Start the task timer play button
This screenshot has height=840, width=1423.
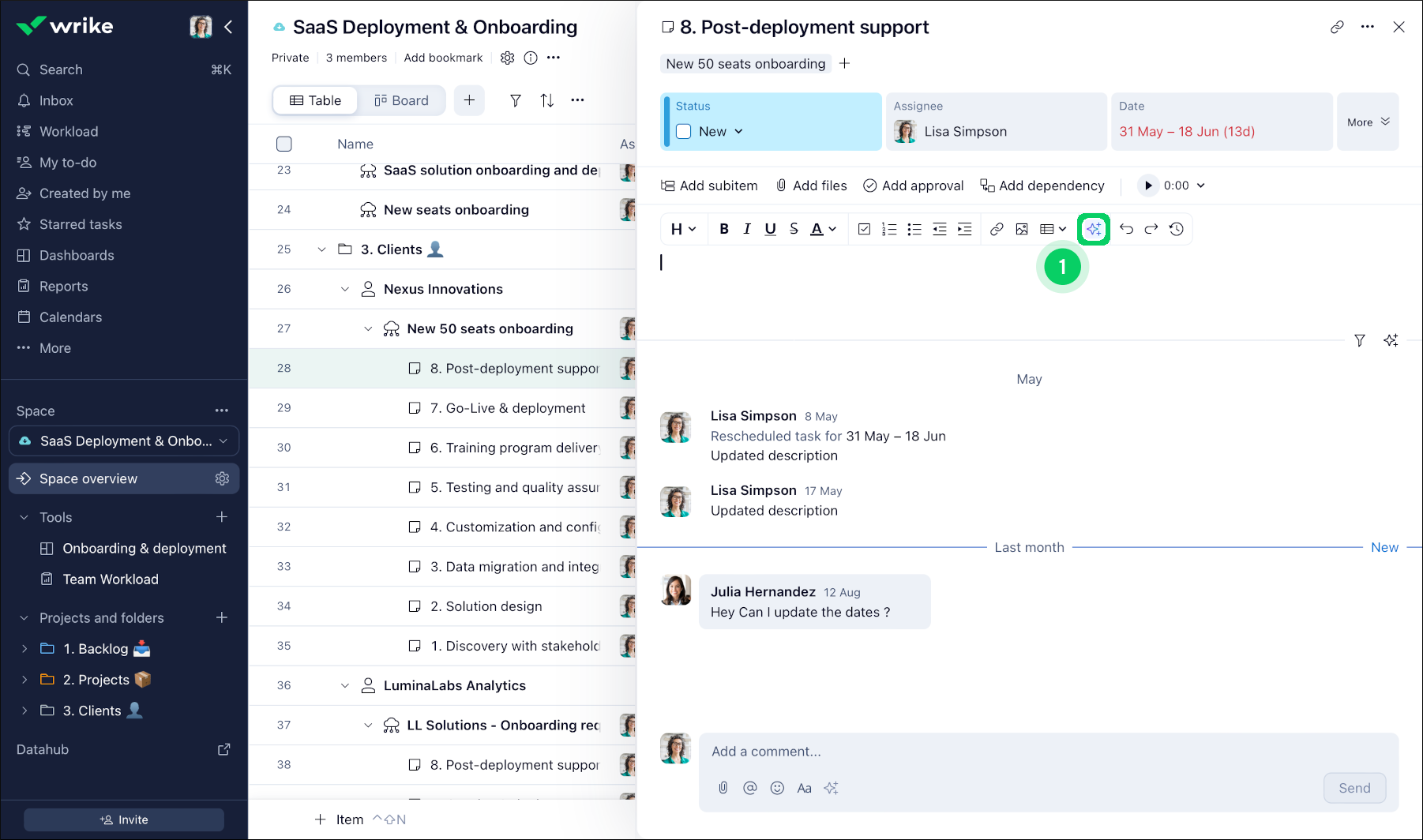coord(1147,186)
